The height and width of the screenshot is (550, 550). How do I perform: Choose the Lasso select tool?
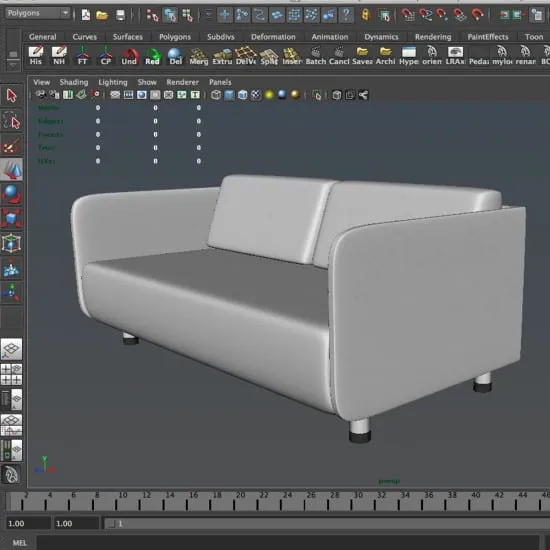coord(12,120)
